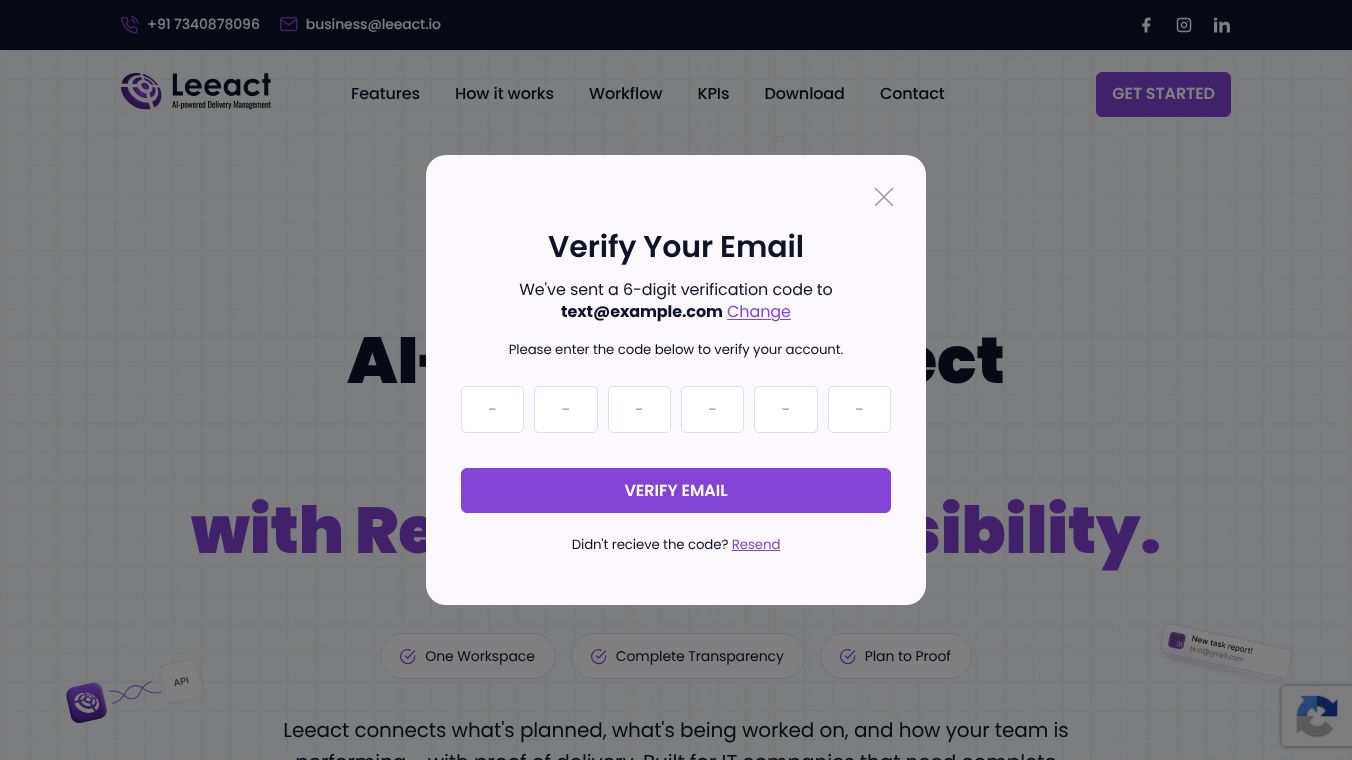Close the Verify Your Email dialog

(884, 197)
